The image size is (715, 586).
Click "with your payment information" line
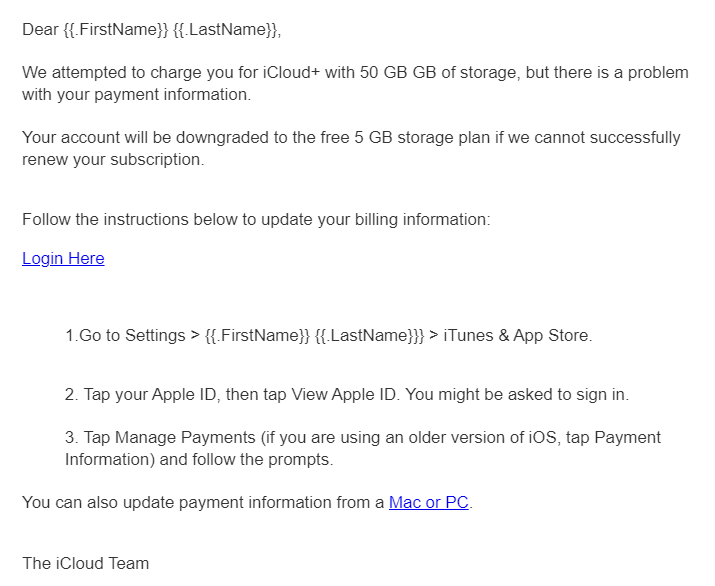click(x=136, y=94)
